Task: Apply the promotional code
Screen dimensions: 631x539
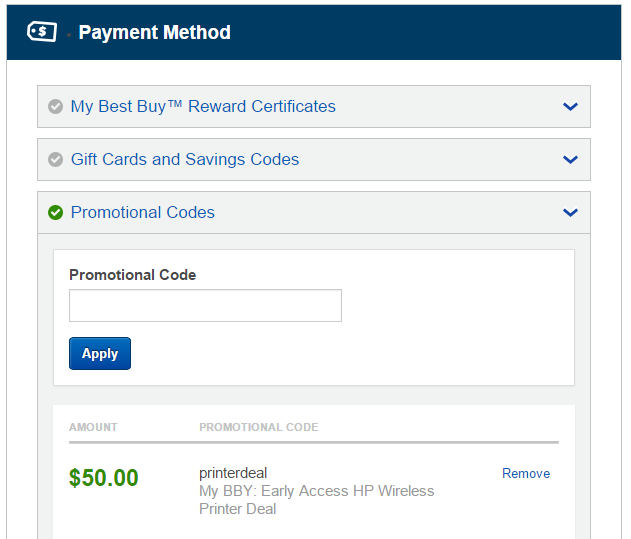Action: pos(100,353)
